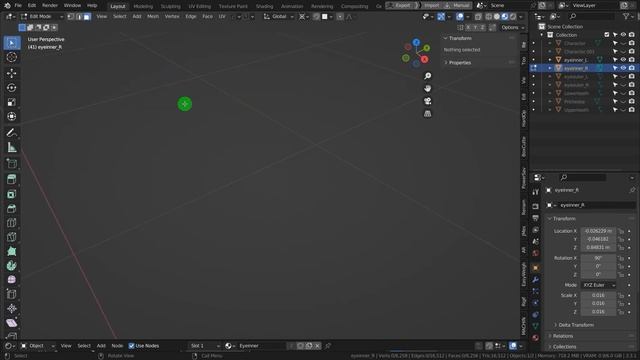Image resolution: width=640 pixels, height=360 pixels.
Task: Toggle the camera view icon
Action: tap(427, 101)
